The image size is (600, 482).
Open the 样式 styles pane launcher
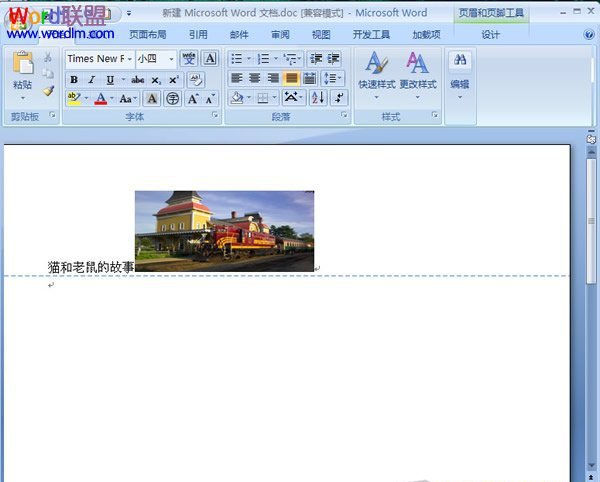tap(435, 114)
